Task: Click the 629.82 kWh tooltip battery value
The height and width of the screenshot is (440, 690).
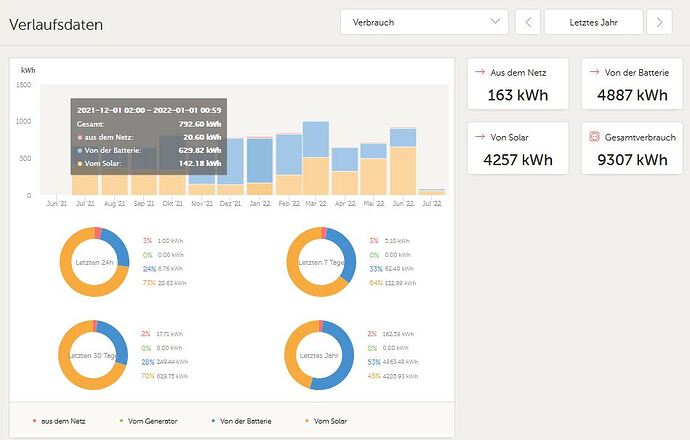Action: tap(202, 150)
